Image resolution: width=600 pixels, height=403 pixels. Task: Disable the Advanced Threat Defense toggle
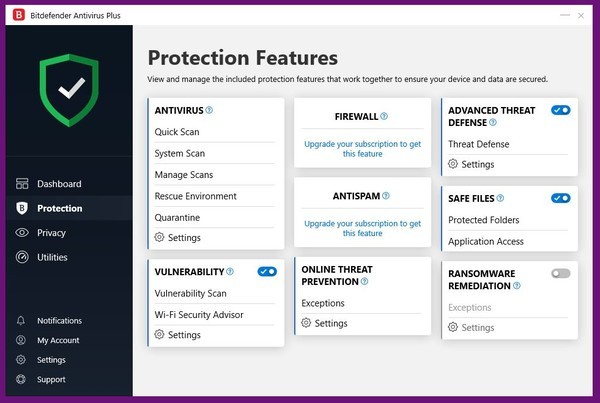(561, 110)
